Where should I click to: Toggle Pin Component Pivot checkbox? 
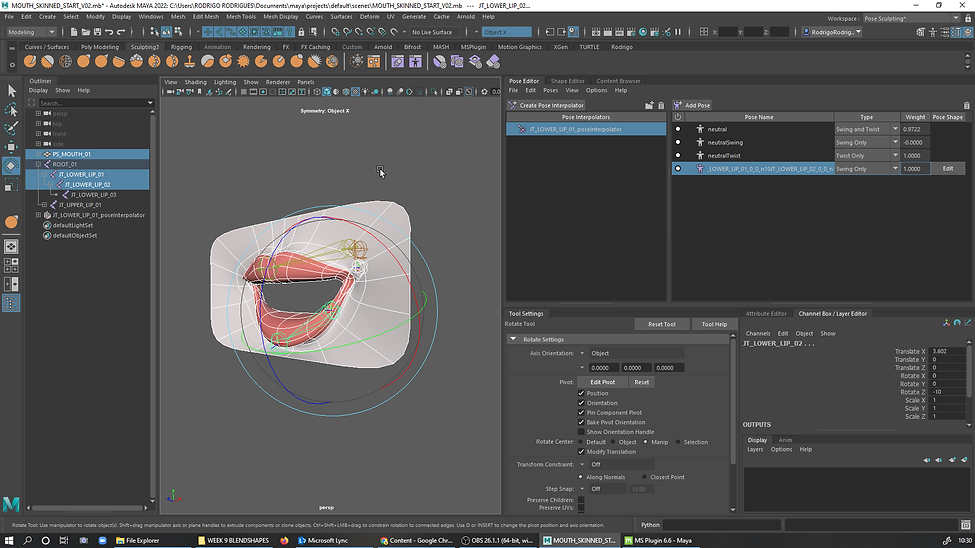[581, 412]
